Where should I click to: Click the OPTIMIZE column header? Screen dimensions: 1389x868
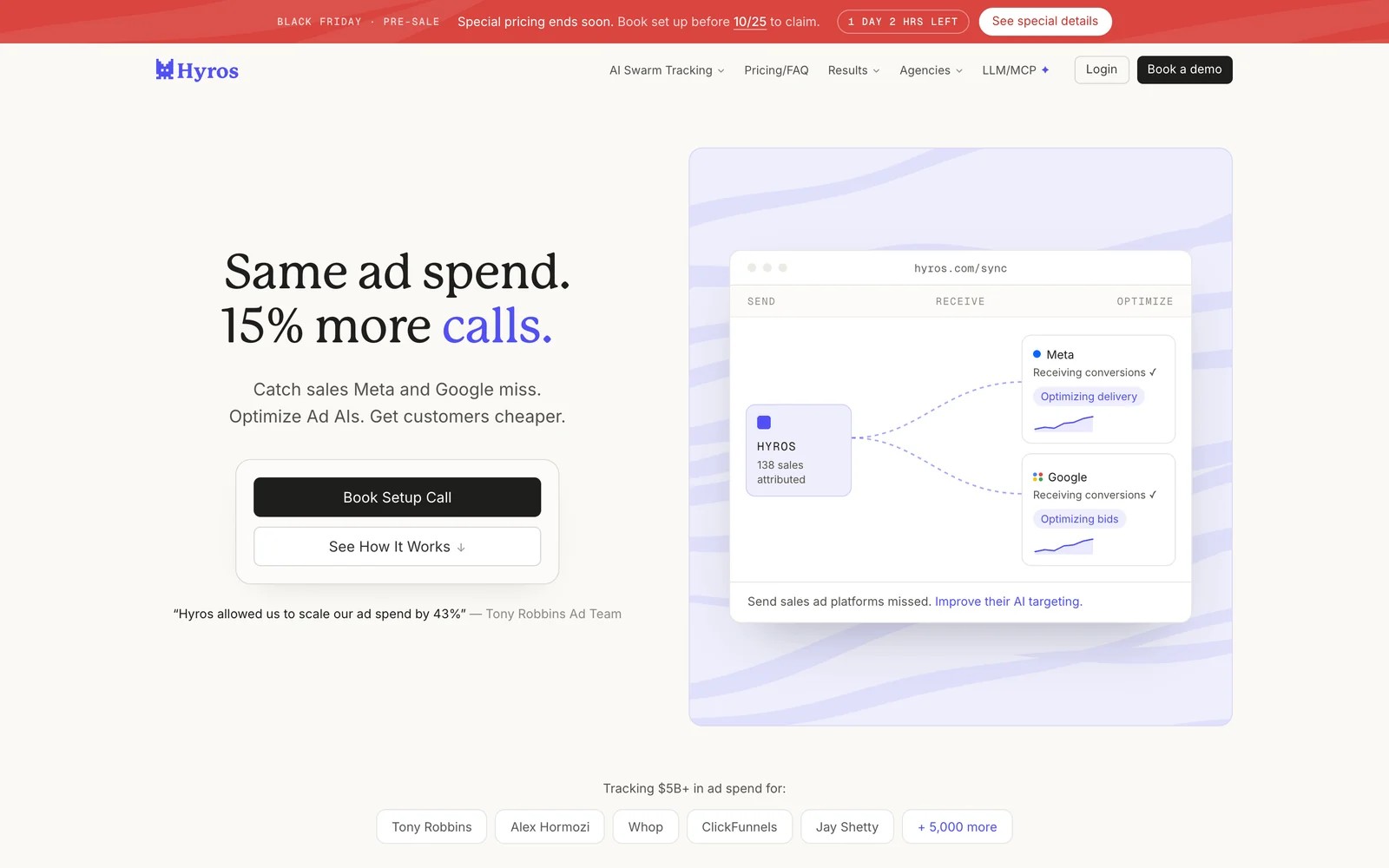coord(1144,301)
